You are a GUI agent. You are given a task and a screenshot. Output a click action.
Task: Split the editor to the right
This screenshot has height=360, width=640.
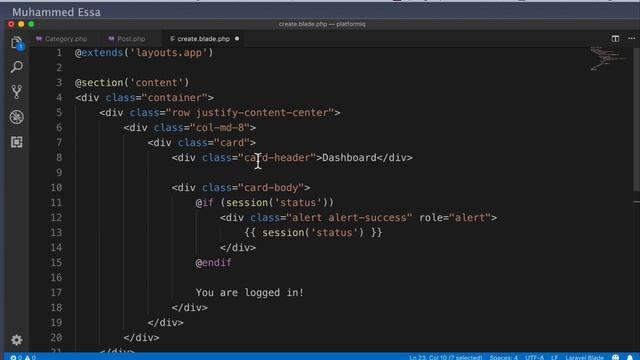[x=615, y=38]
